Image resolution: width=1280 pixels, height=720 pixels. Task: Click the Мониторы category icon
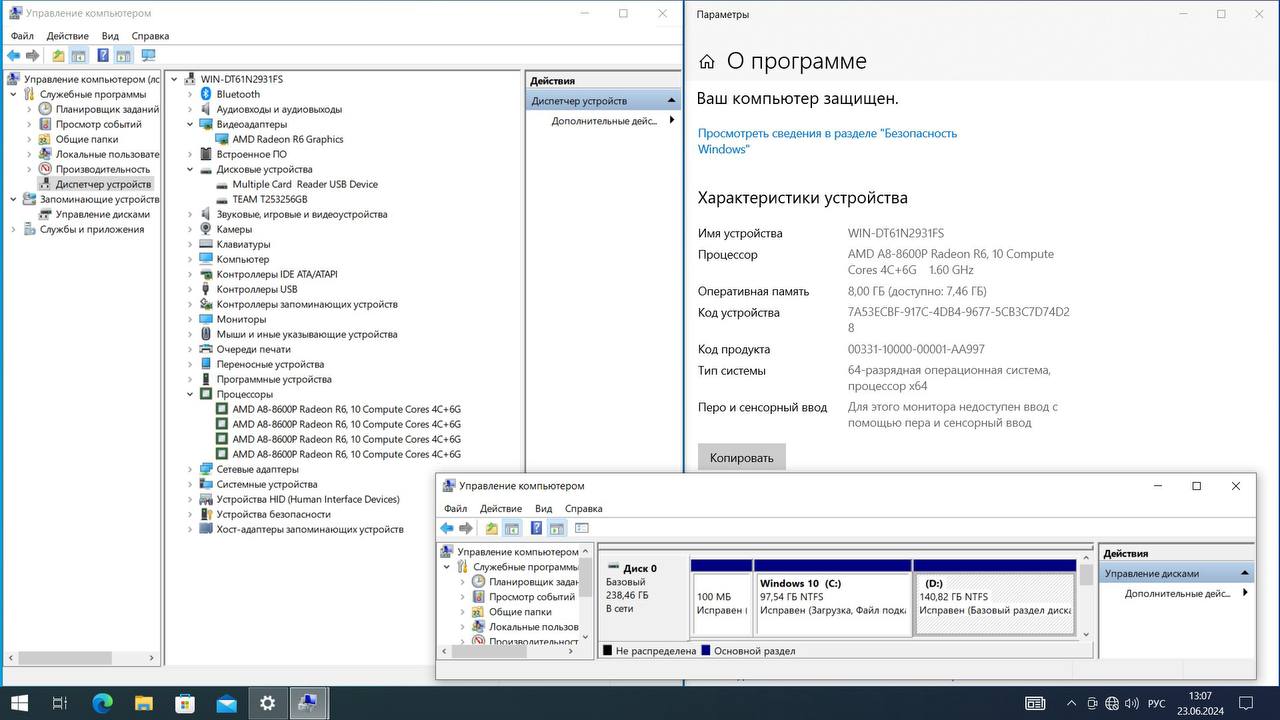coord(207,319)
